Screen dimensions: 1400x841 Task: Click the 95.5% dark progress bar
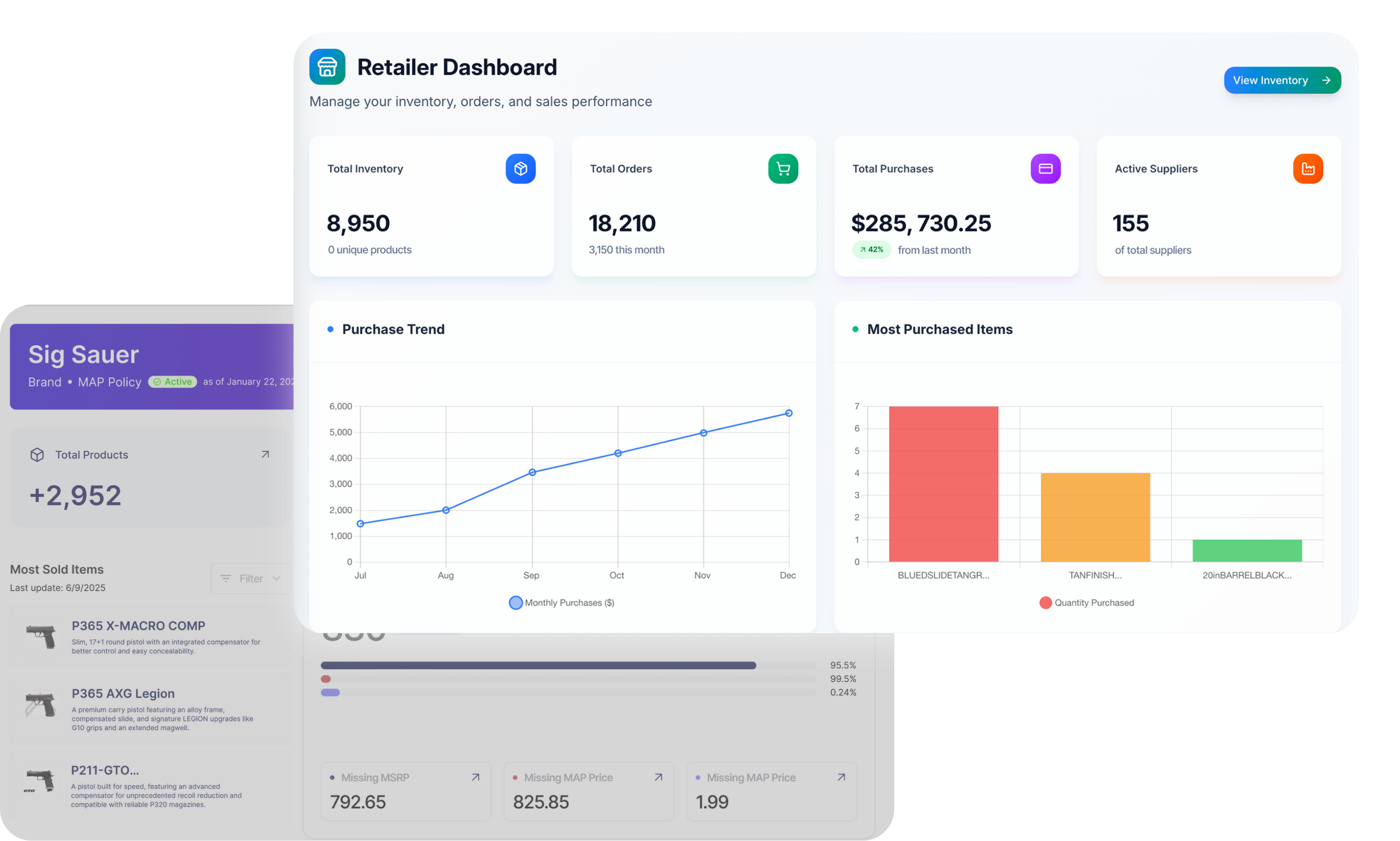538,665
